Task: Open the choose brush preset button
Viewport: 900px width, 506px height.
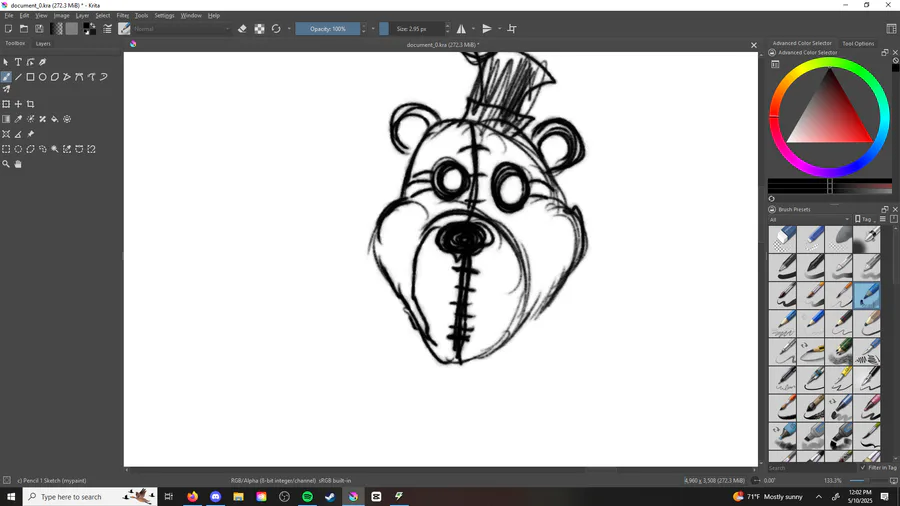Action: pyautogui.click(x=124, y=29)
